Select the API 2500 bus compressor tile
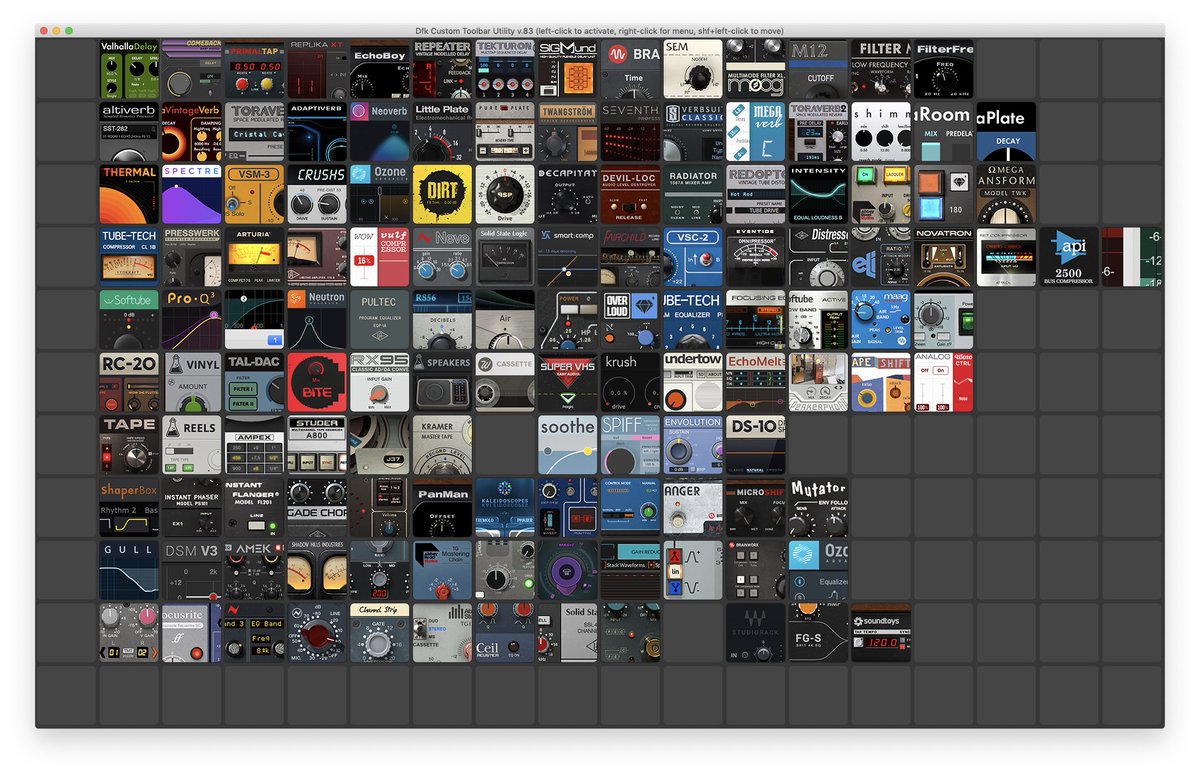Screen dimensions: 1200x775 point(1069,257)
